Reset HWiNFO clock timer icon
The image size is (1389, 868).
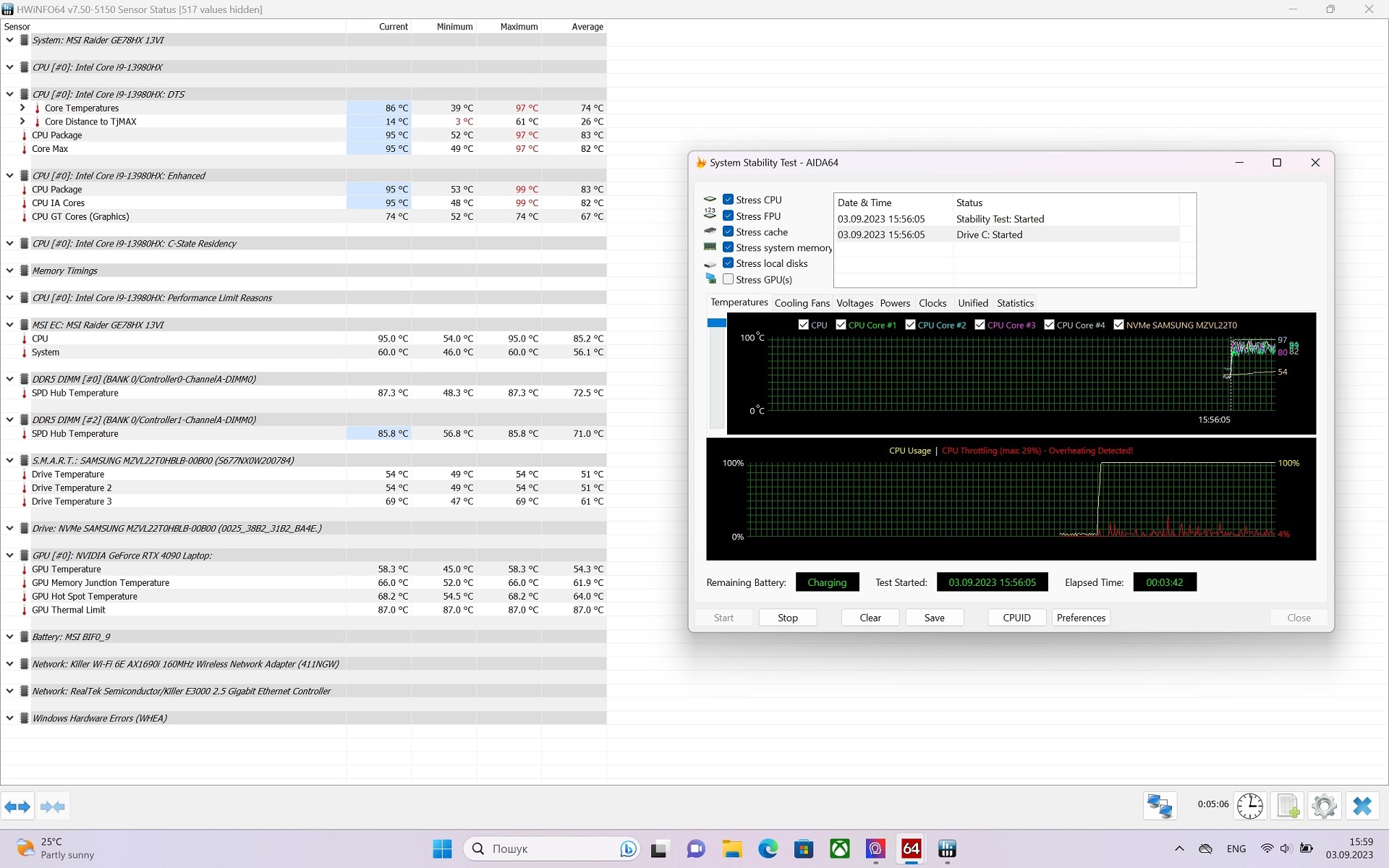pos(1249,806)
